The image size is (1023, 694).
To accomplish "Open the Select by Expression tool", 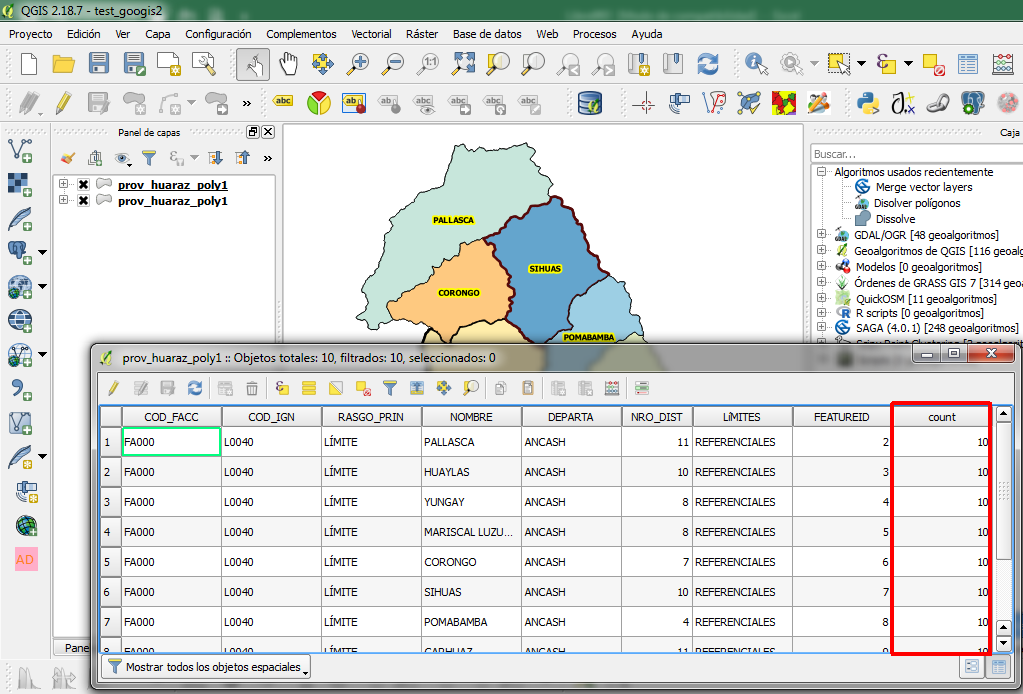I will (282, 389).
